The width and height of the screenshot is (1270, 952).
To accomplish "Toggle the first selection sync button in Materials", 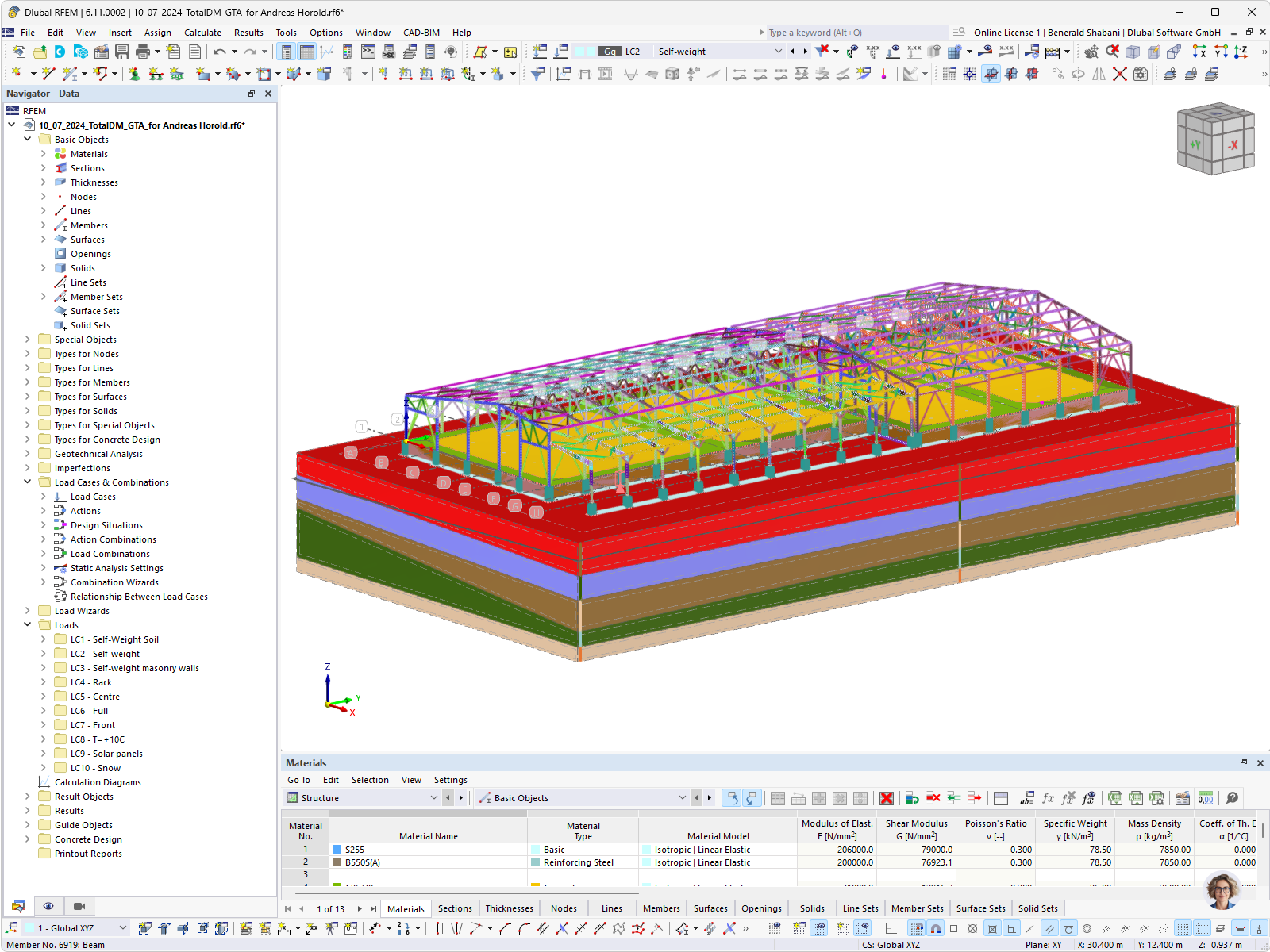I will tap(732, 798).
